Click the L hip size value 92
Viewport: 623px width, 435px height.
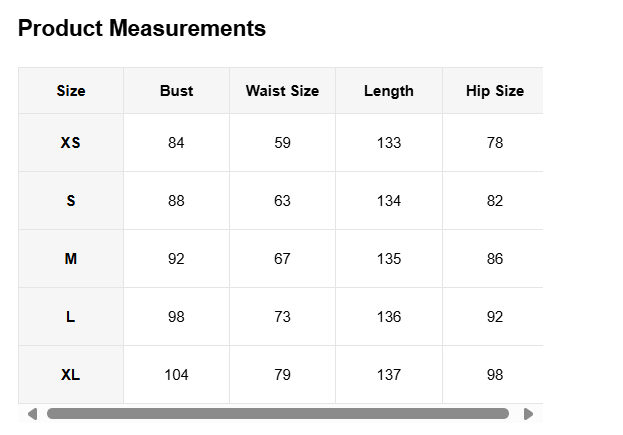pyautogui.click(x=495, y=317)
